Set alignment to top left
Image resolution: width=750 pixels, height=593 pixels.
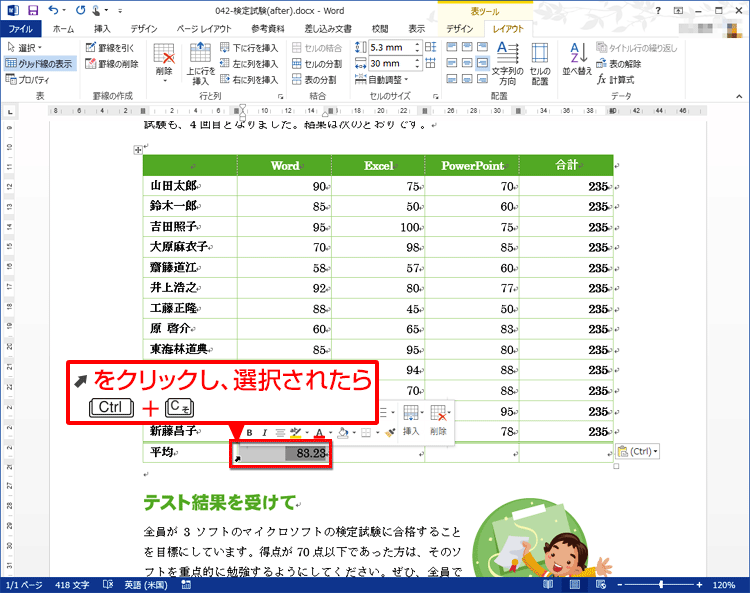click(x=452, y=47)
